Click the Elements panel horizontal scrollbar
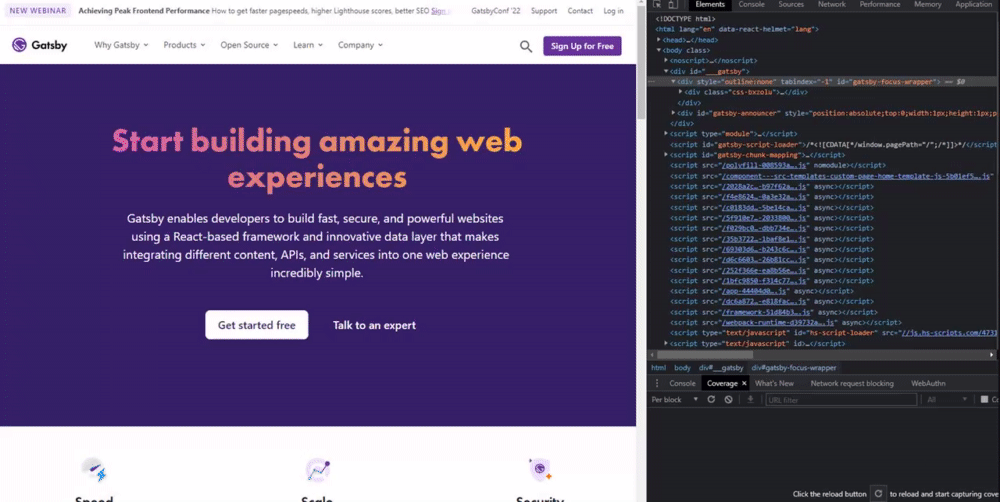 pyautogui.click(x=705, y=355)
